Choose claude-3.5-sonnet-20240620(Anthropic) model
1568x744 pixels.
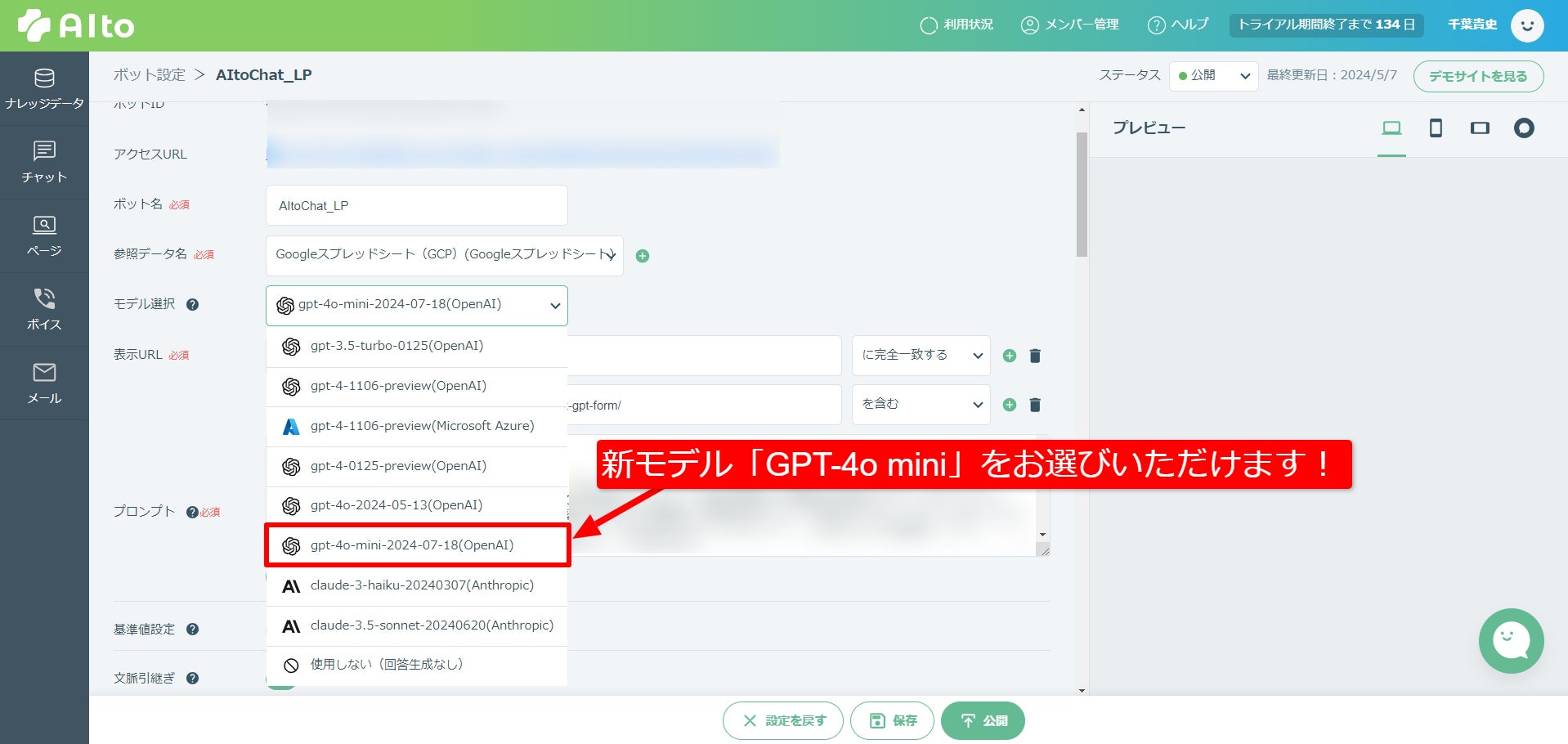417,626
